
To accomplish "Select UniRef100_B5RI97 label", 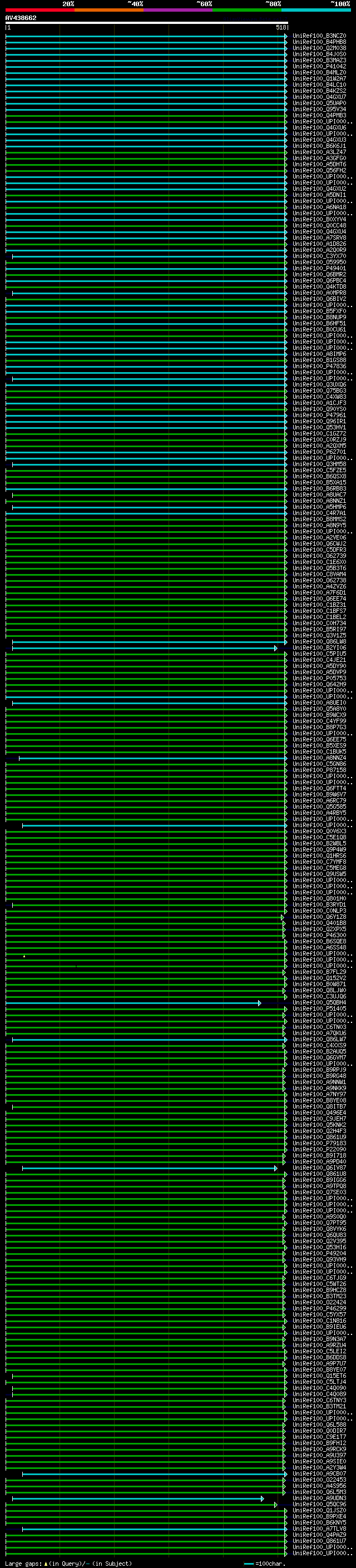I will 319,630.
